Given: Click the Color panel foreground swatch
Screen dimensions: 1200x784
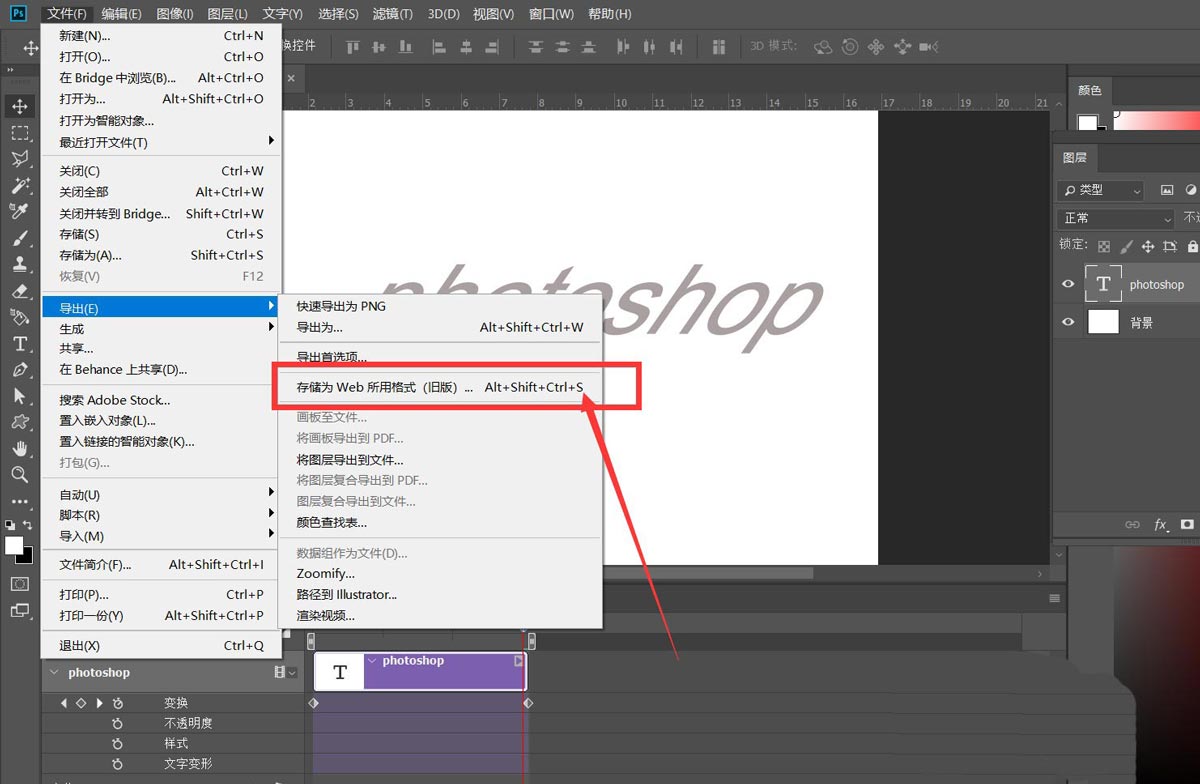Looking at the screenshot, I should coord(1087,122).
